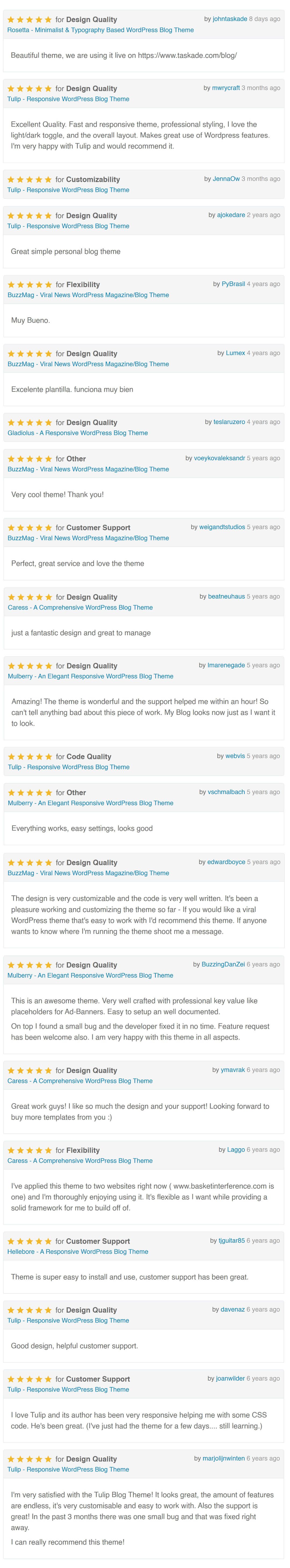The width and height of the screenshot is (290, 1568).
Task: Click star rating on tjguitar85's review
Action: pyautogui.click(x=30, y=1241)
